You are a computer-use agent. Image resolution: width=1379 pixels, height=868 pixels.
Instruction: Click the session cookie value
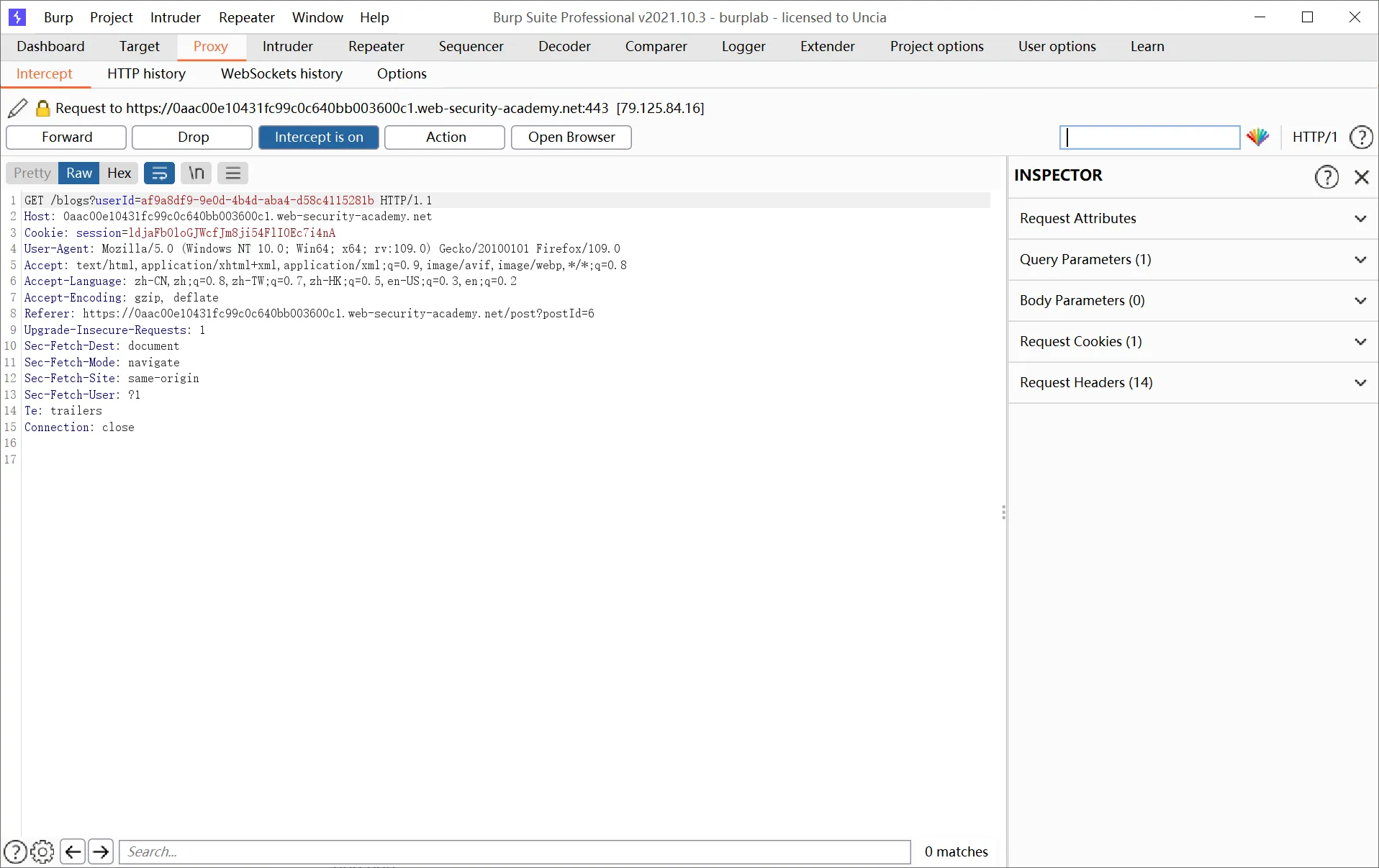click(232, 232)
